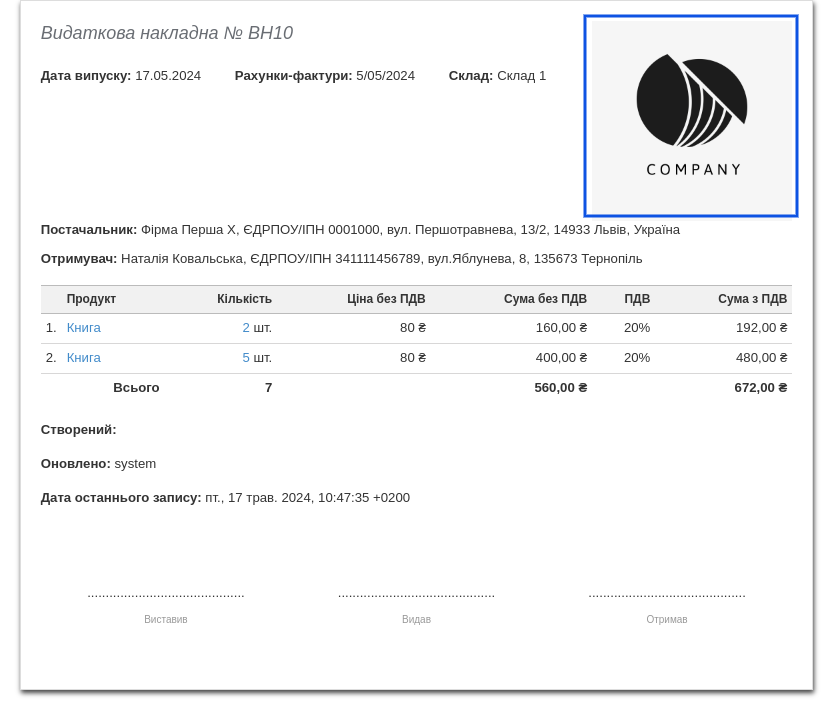The image size is (832, 702).
Task: Click the Виставив signature line
Action: pyautogui.click(x=166, y=595)
